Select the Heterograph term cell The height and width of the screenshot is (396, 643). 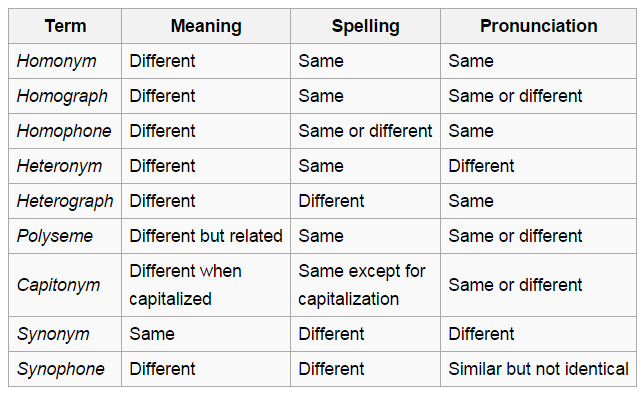pos(65,201)
